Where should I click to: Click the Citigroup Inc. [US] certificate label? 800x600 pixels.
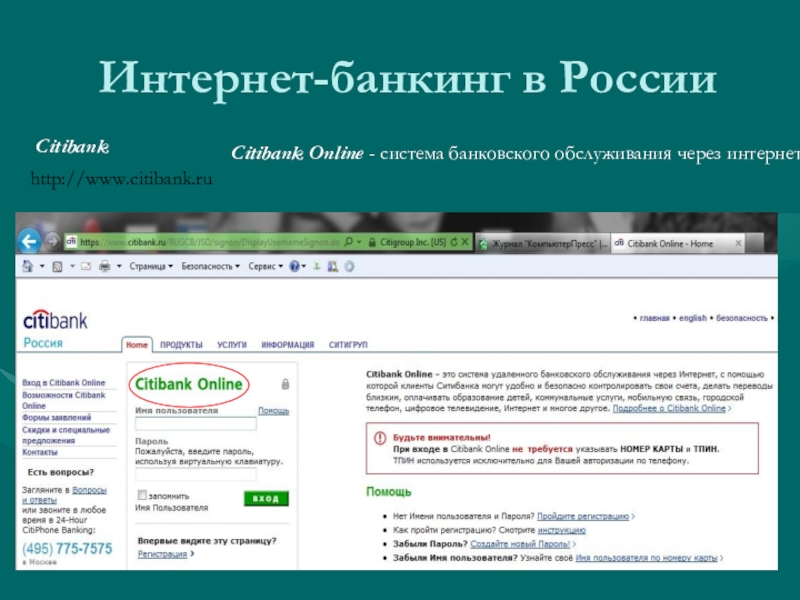point(413,242)
